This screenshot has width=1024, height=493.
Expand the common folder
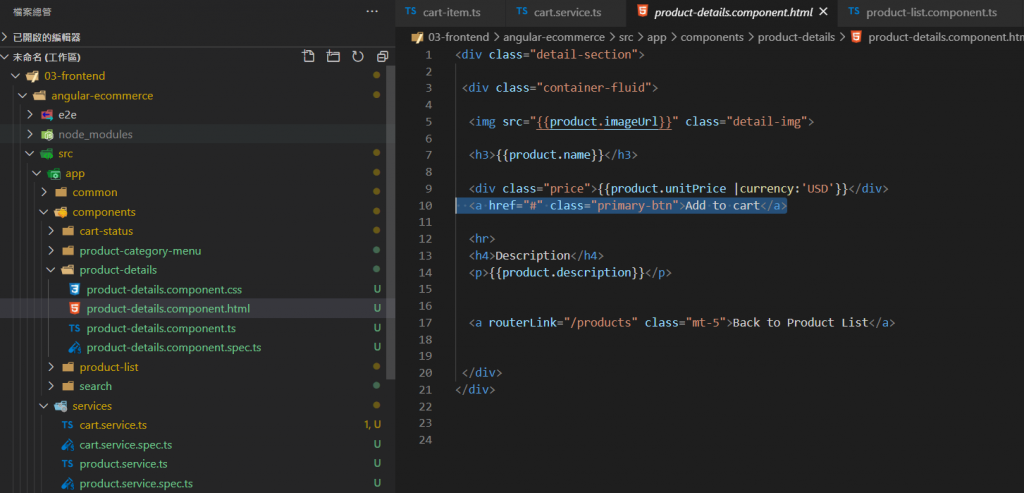point(44,193)
